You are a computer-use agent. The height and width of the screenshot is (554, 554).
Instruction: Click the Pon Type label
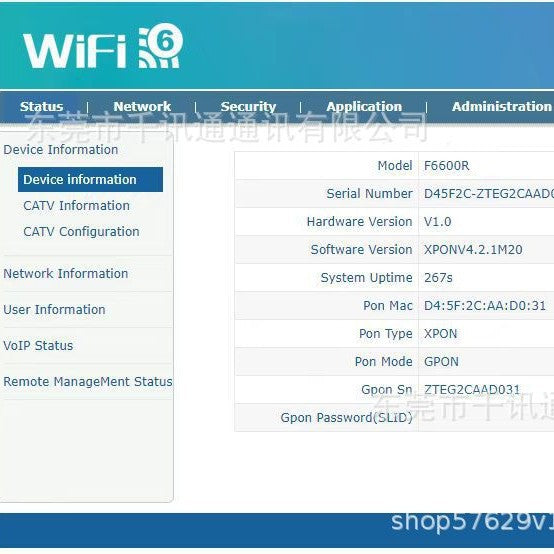point(385,334)
